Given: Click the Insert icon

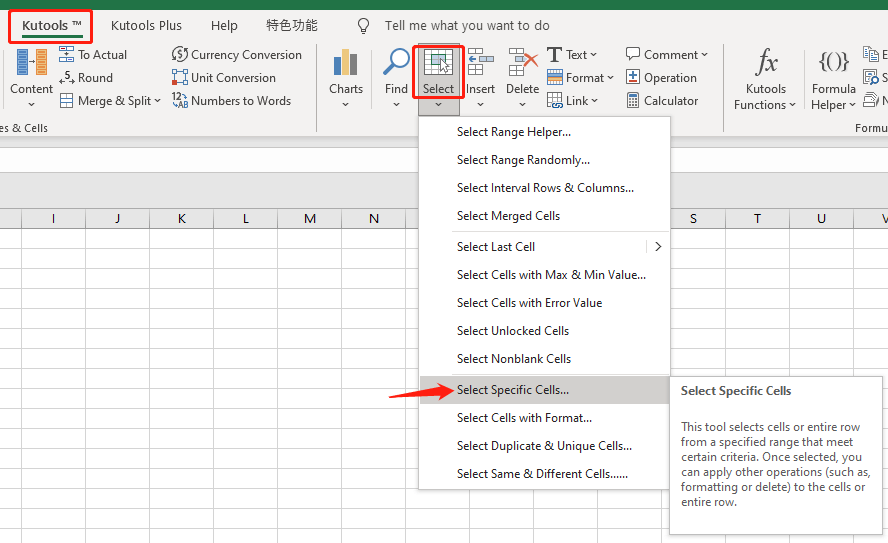Looking at the screenshot, I should (480, 62).
